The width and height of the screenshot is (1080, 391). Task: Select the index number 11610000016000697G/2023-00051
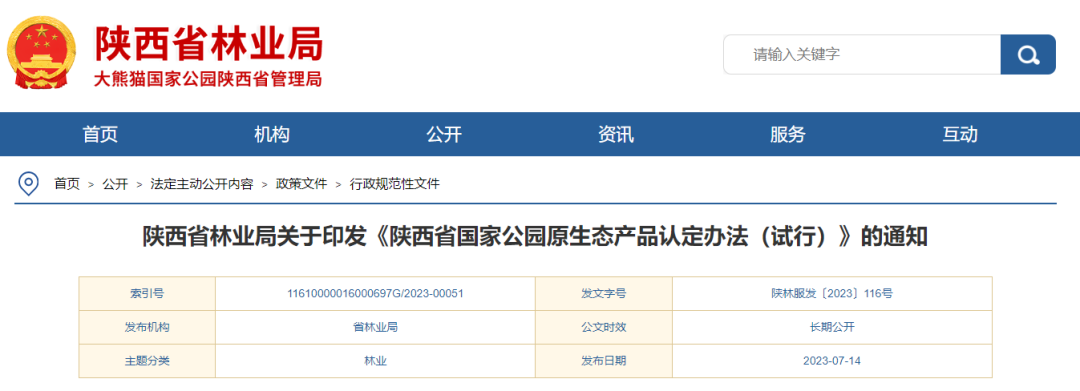pos(375,293)
